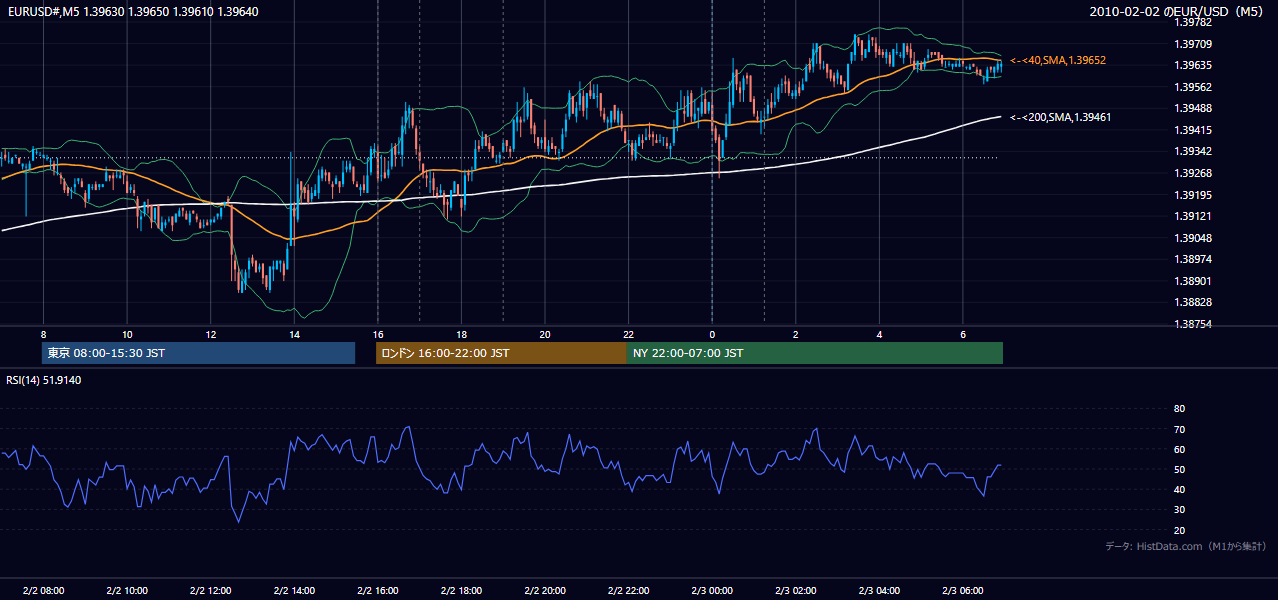The height and width of the screenshot is (600, 1278).
Task: Click hour tick 10 on price chart time axis
Action: 127,334
